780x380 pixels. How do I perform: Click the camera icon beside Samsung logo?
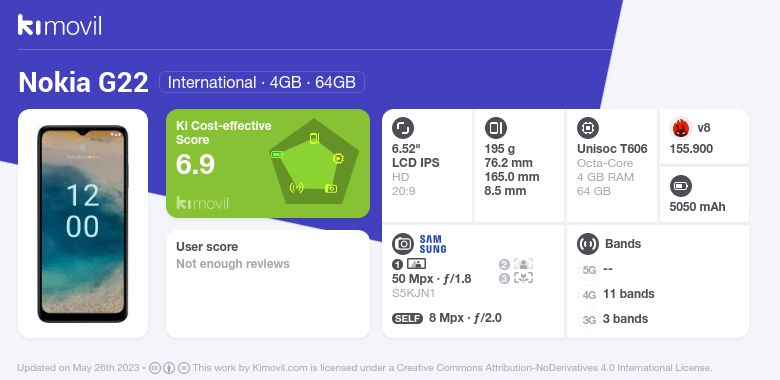403,244
